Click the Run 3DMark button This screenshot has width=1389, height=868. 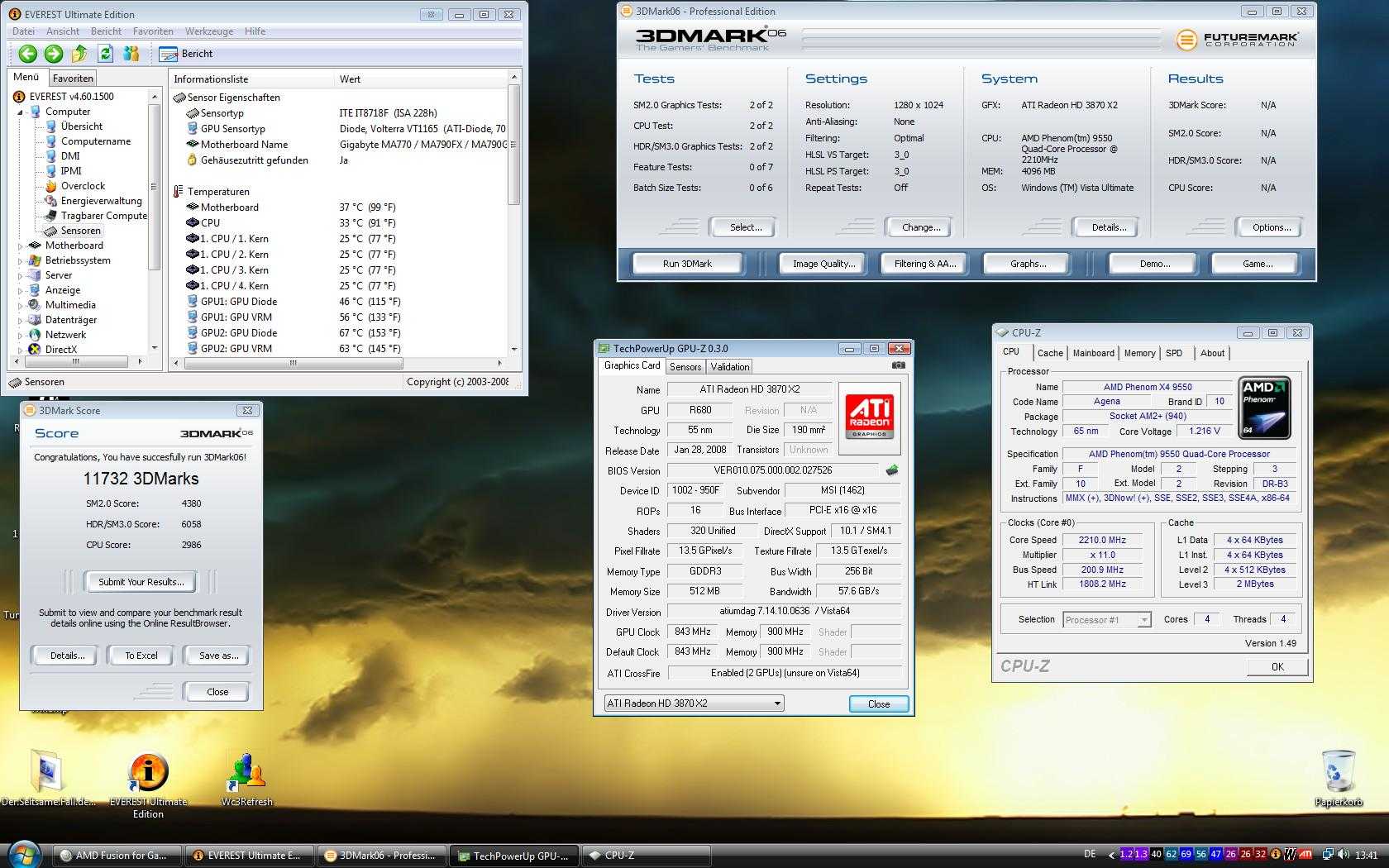[x=687, y=264]
